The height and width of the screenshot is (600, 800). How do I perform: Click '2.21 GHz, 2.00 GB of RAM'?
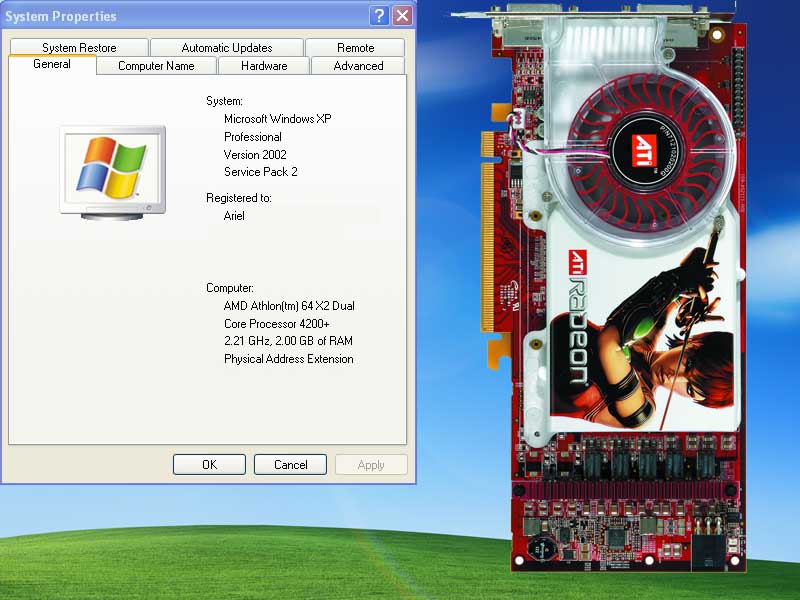288,341
